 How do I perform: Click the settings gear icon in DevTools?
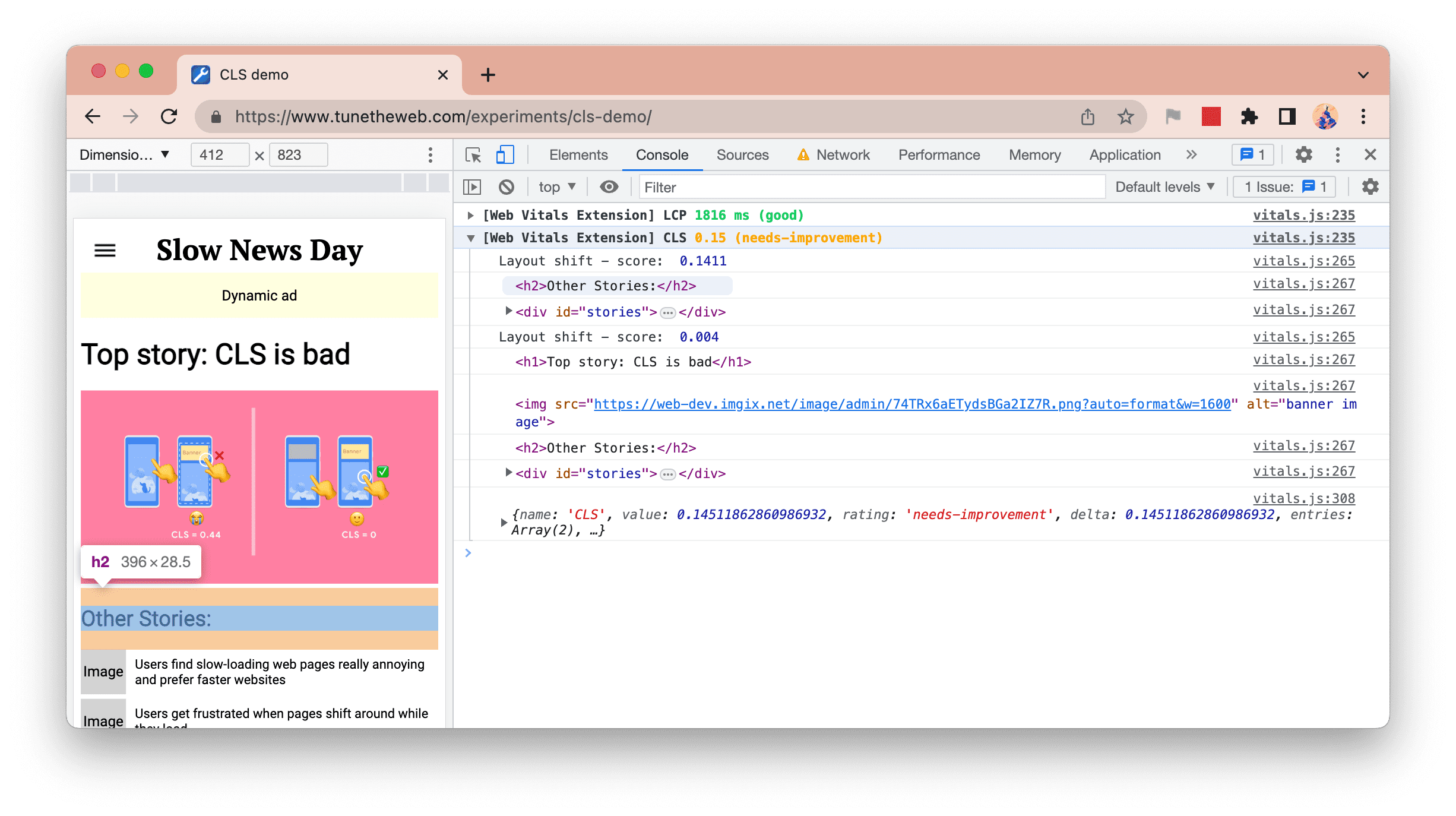[x=1303, y=154]
